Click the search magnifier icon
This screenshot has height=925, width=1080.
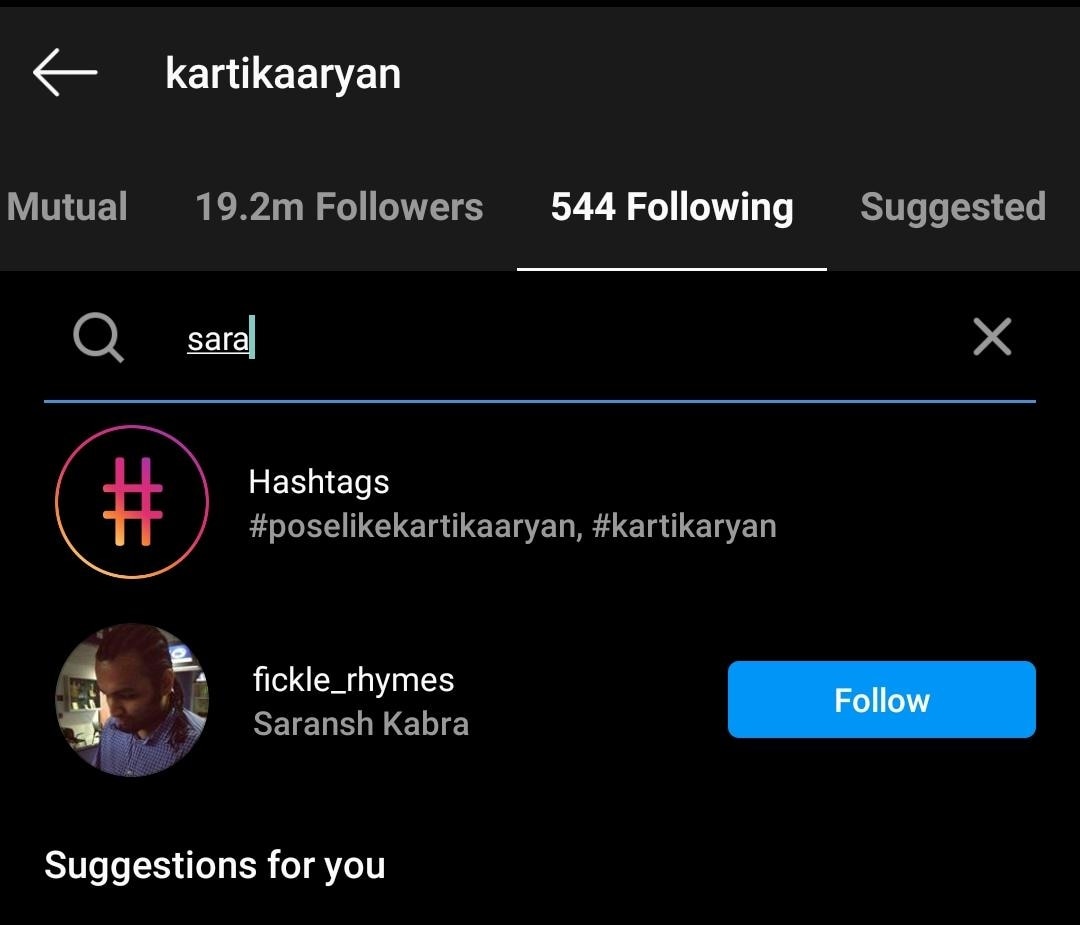click(98, 338)
